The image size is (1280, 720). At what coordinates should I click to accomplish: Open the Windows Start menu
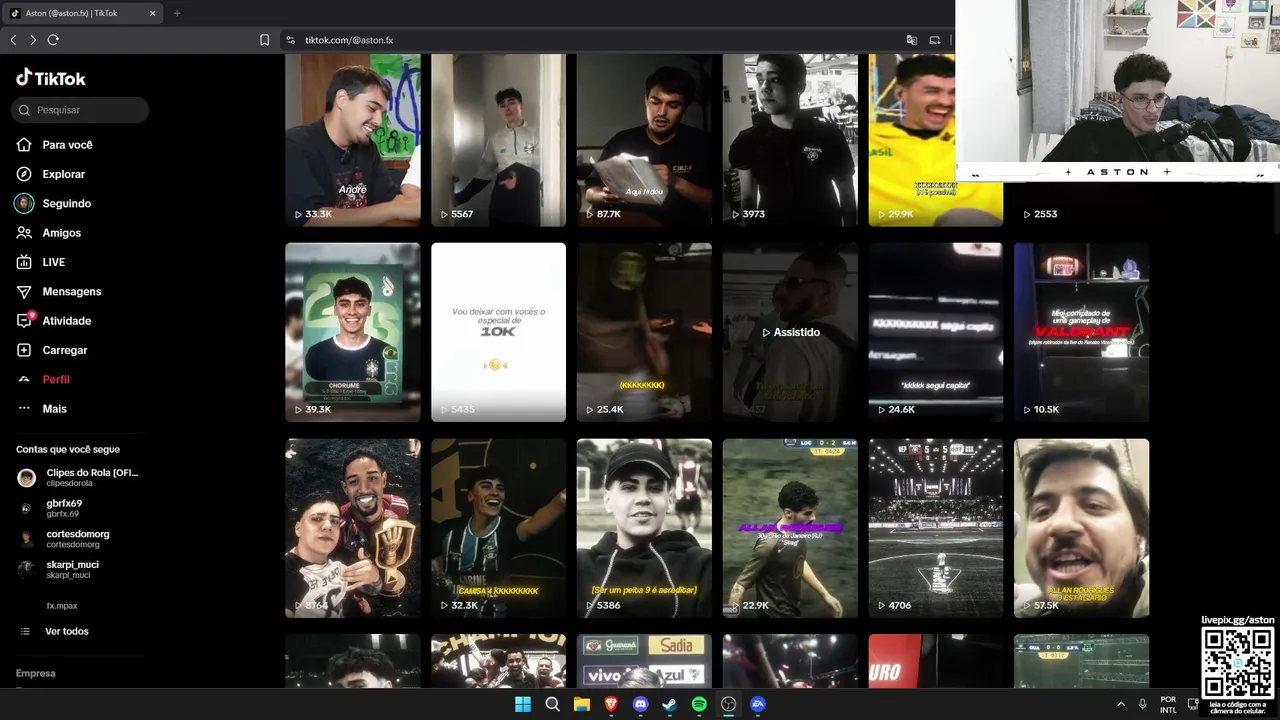523,704
